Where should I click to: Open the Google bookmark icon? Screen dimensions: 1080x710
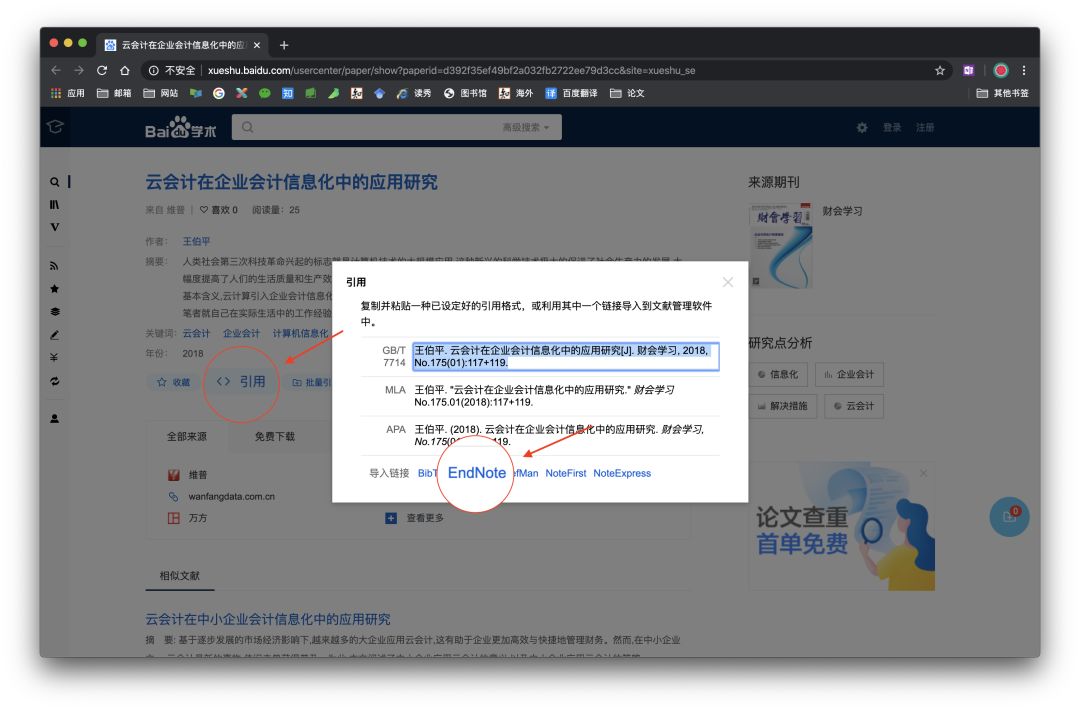click(x=219, y=93)
